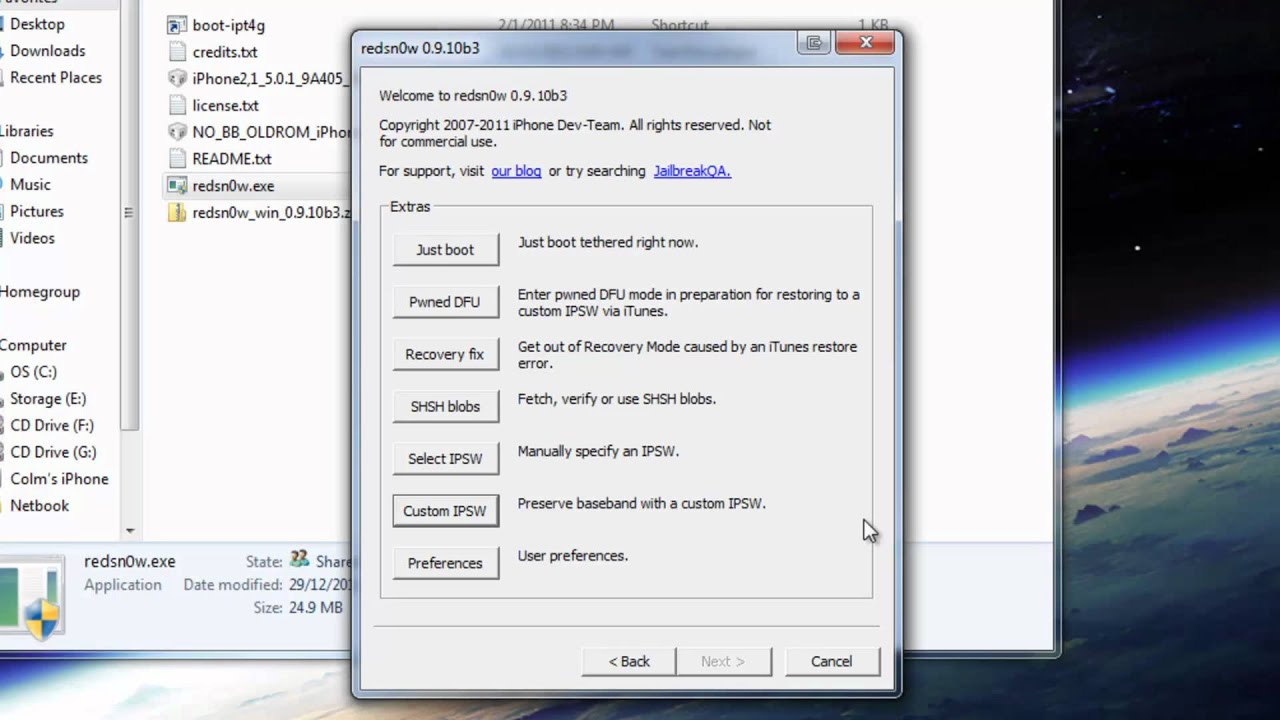Select redsn0w.exe application icon in file list
Image resolution: width=1280 pixels, height=720 pixels.
point(177,185)
